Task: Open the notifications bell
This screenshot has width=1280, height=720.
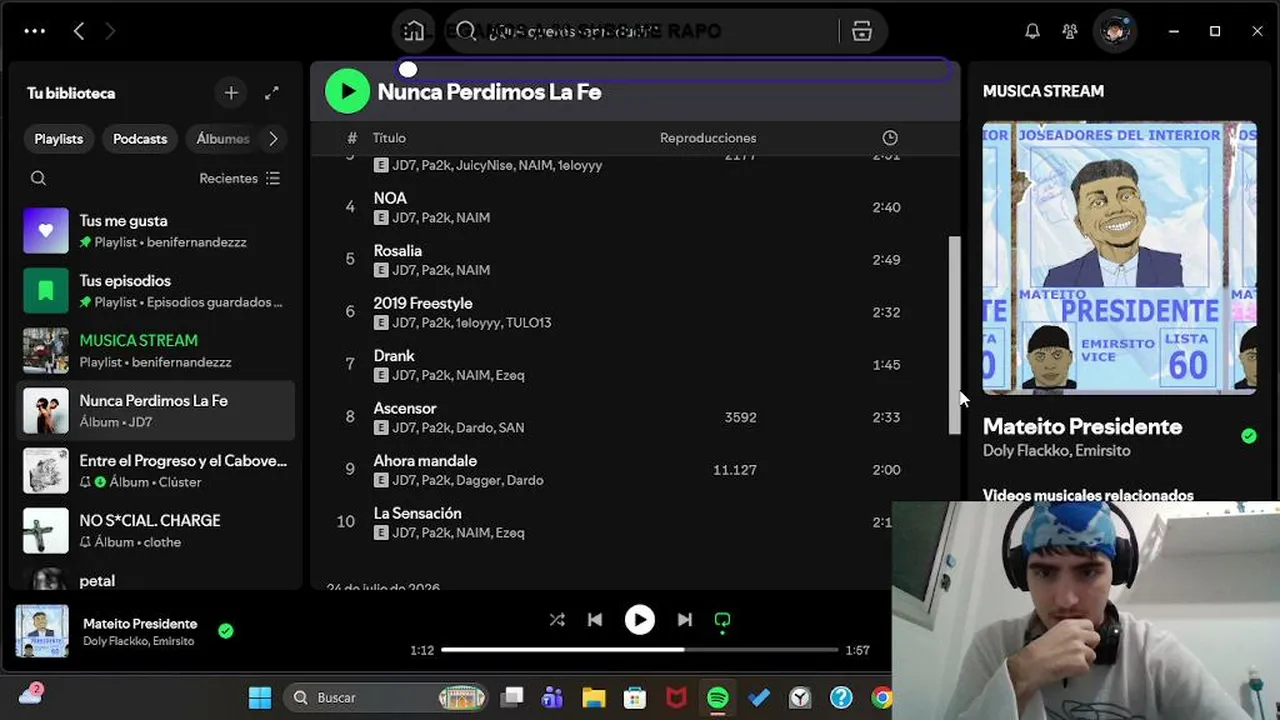Action: [x=1032, y=31]
